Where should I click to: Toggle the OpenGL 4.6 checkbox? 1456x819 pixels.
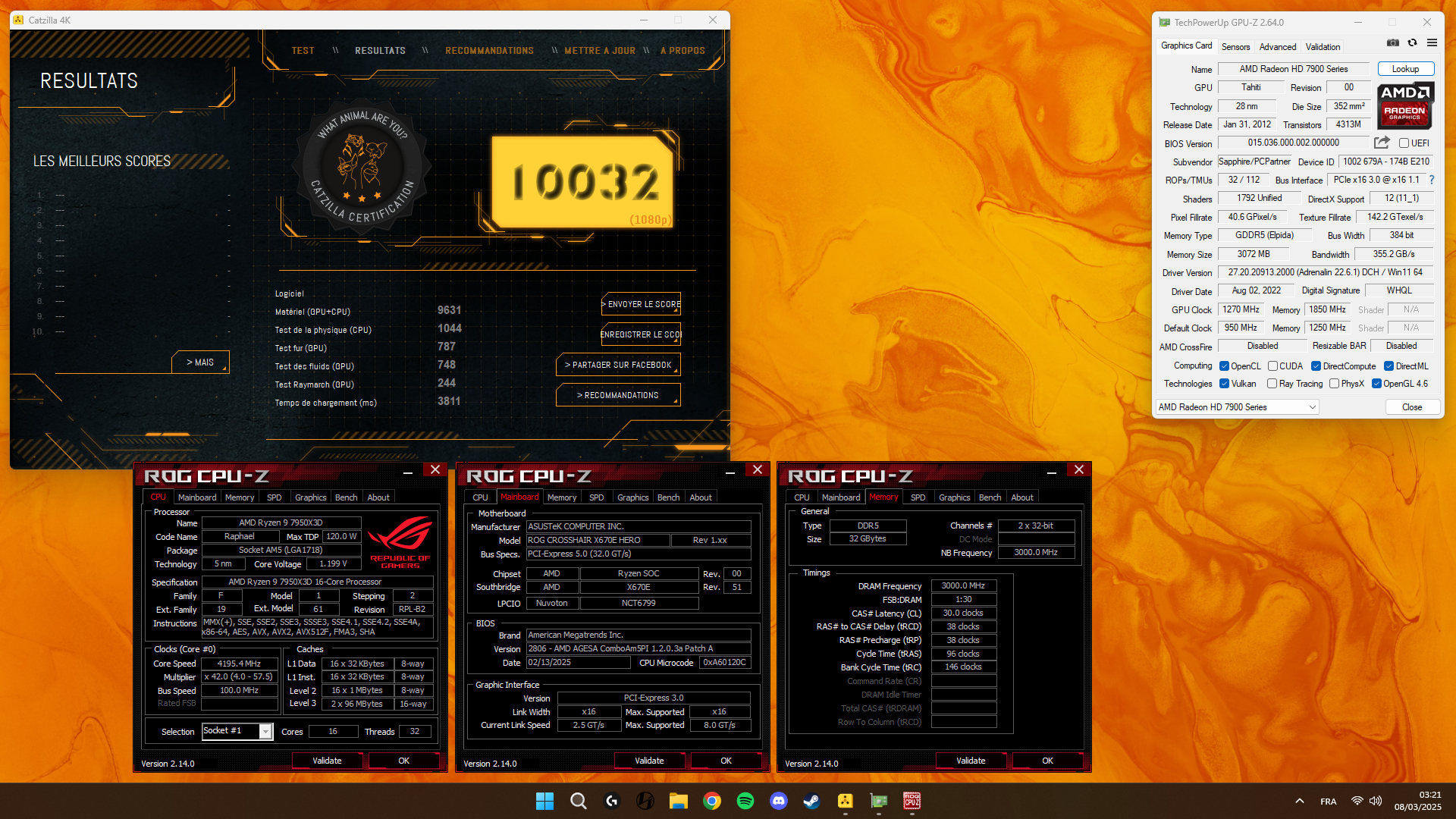coord(1376,384)
